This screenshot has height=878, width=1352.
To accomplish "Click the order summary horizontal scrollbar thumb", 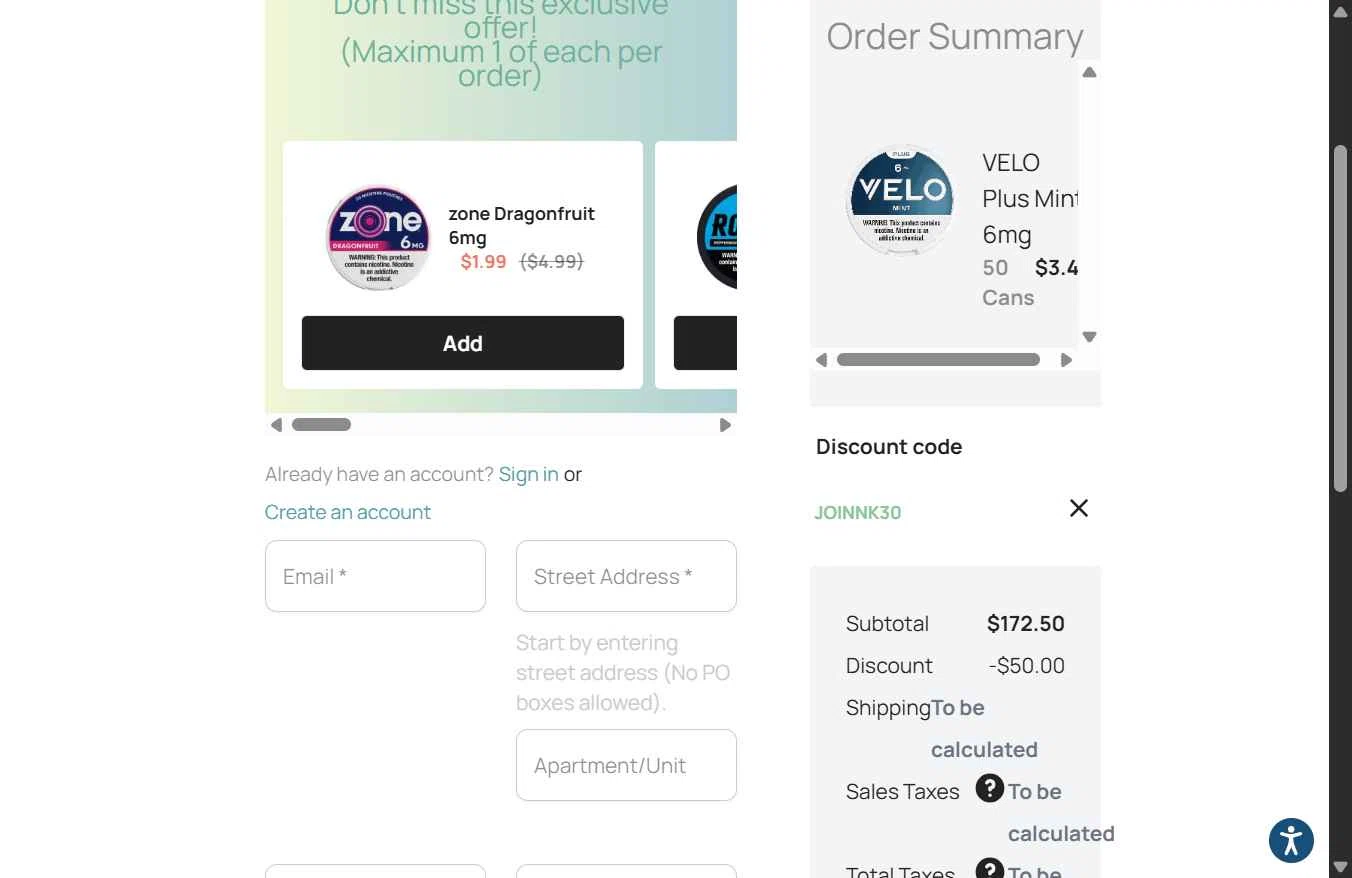I will coord(938,360).
